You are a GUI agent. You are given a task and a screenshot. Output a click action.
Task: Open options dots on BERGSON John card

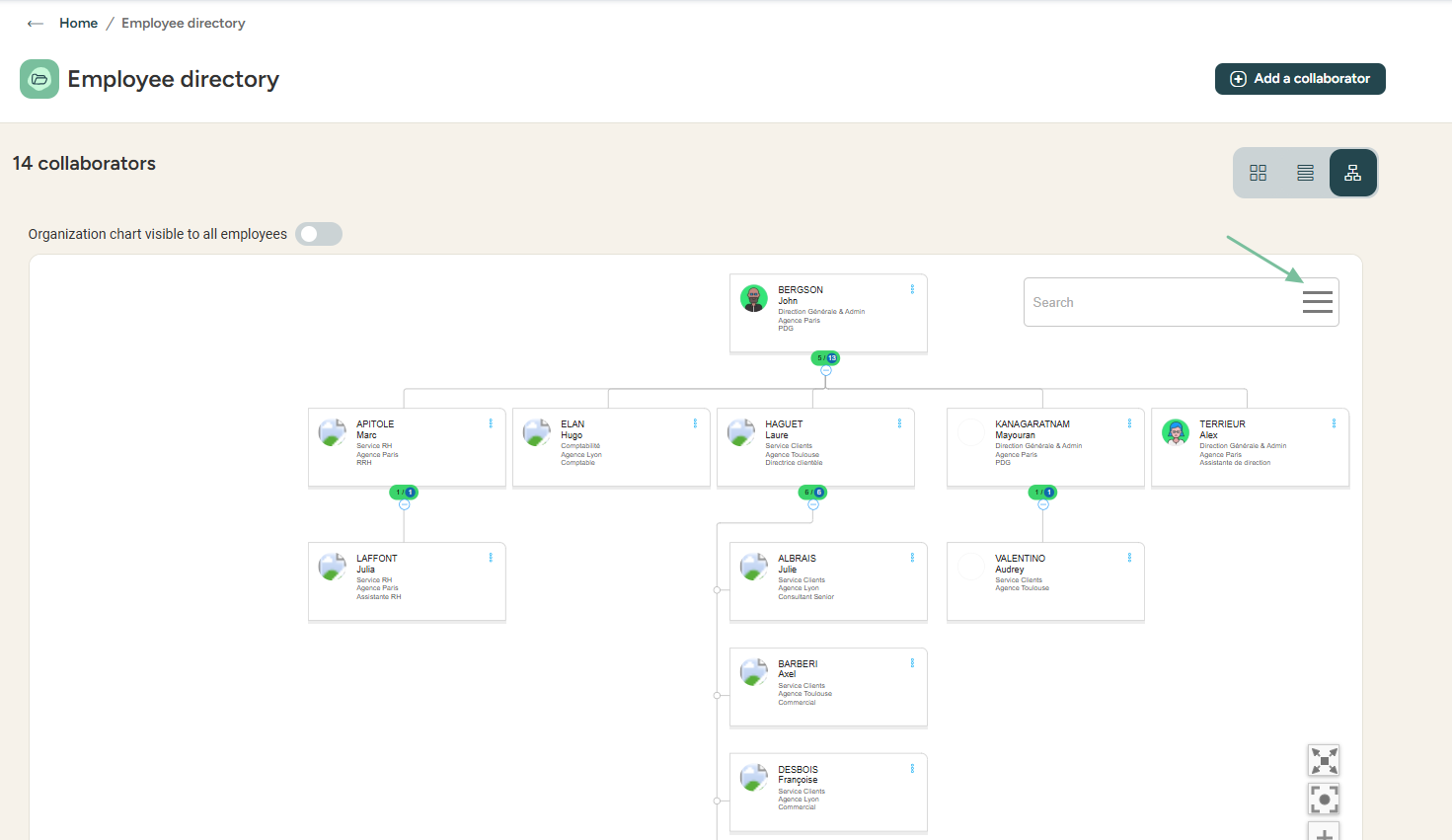(x=912, y=289)
